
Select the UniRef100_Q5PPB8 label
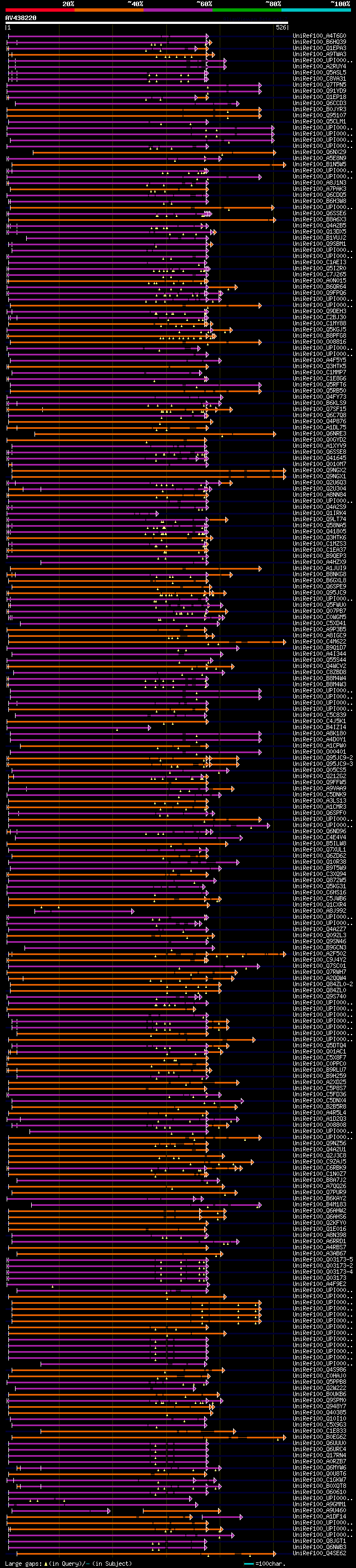tap(319, 1382)
